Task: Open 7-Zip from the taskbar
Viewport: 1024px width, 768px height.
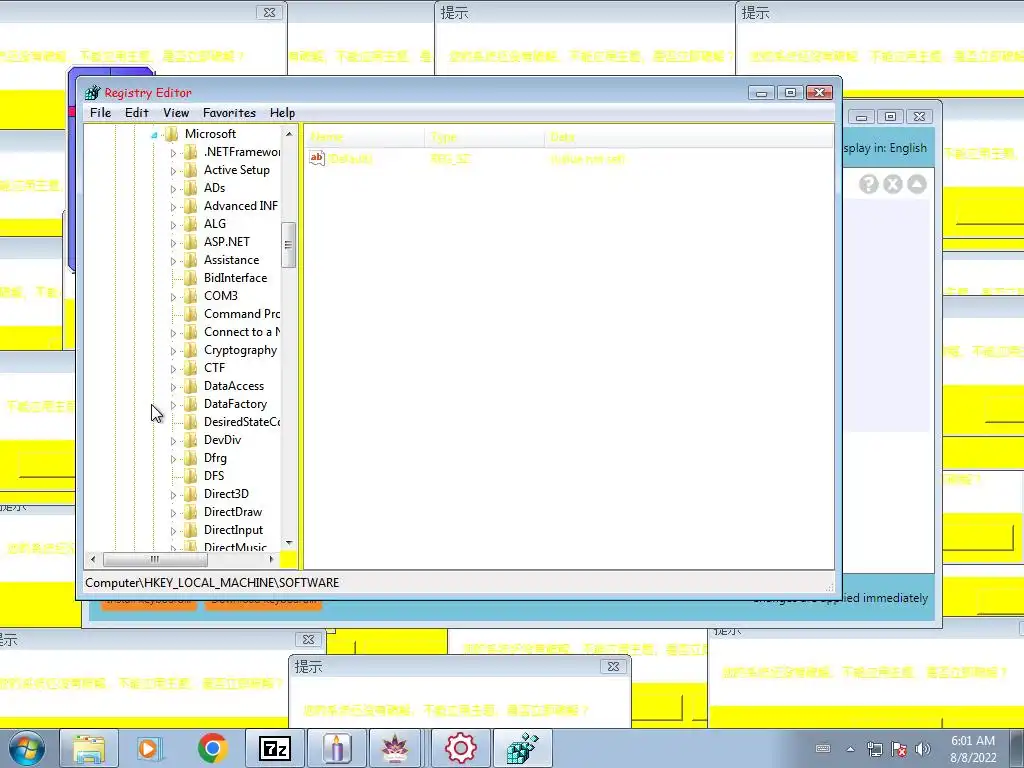Action: tap(274, 748)
